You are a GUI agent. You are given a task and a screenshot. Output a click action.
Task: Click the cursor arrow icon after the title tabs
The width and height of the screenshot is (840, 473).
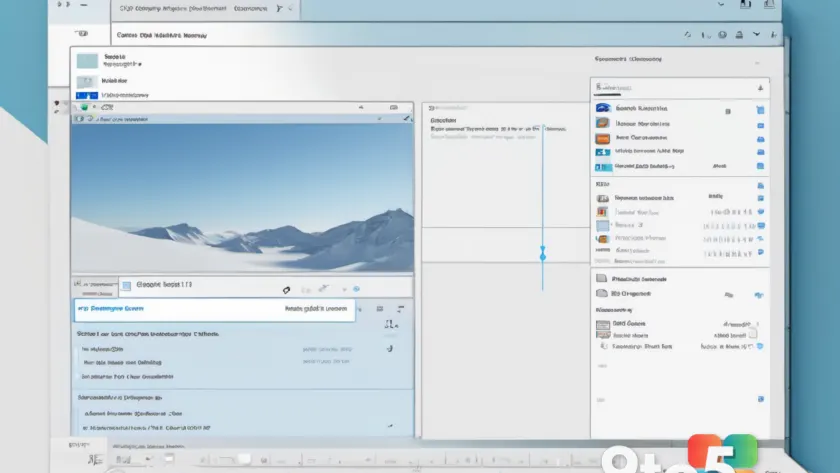tap(279, 9)
